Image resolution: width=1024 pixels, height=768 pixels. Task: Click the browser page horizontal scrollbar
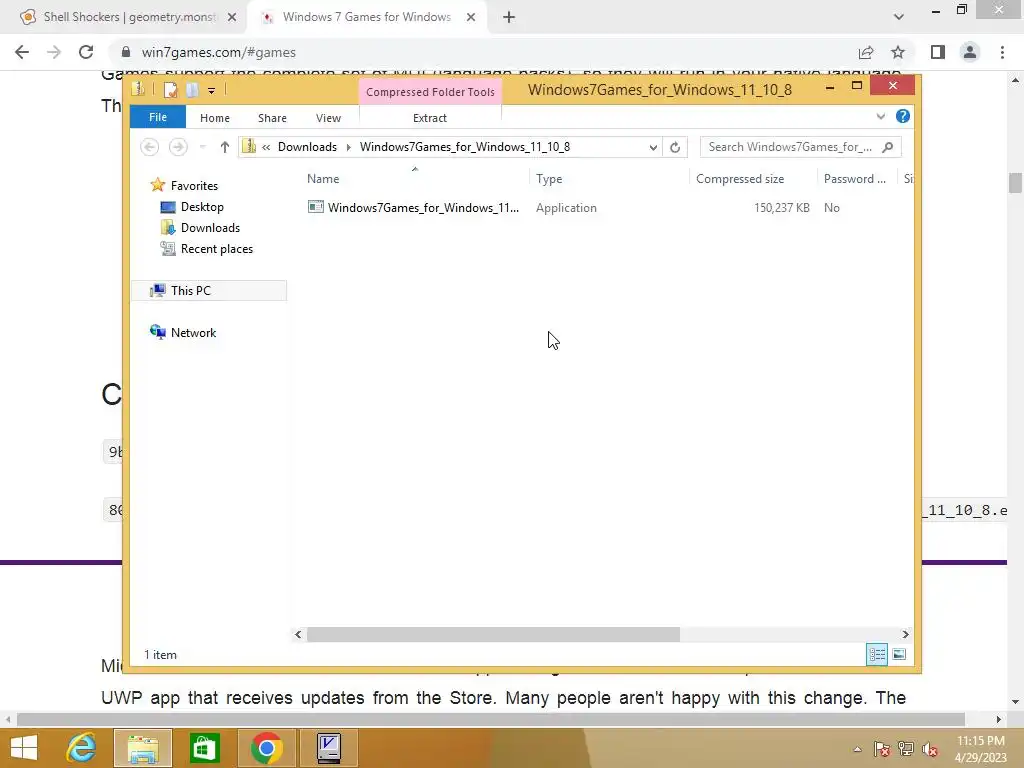coord(491,720)
